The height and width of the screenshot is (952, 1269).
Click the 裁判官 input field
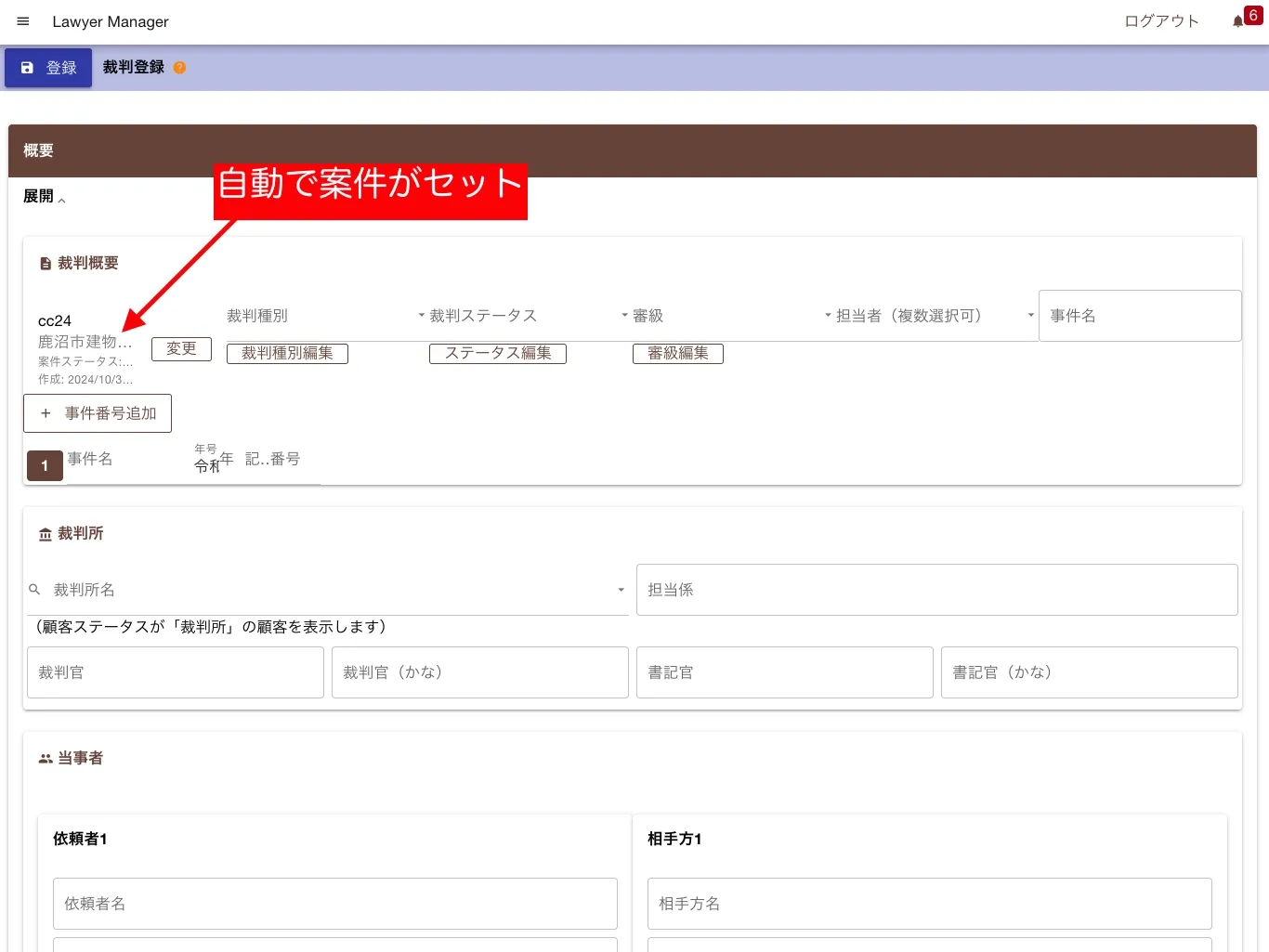click(x=176, y=672)
